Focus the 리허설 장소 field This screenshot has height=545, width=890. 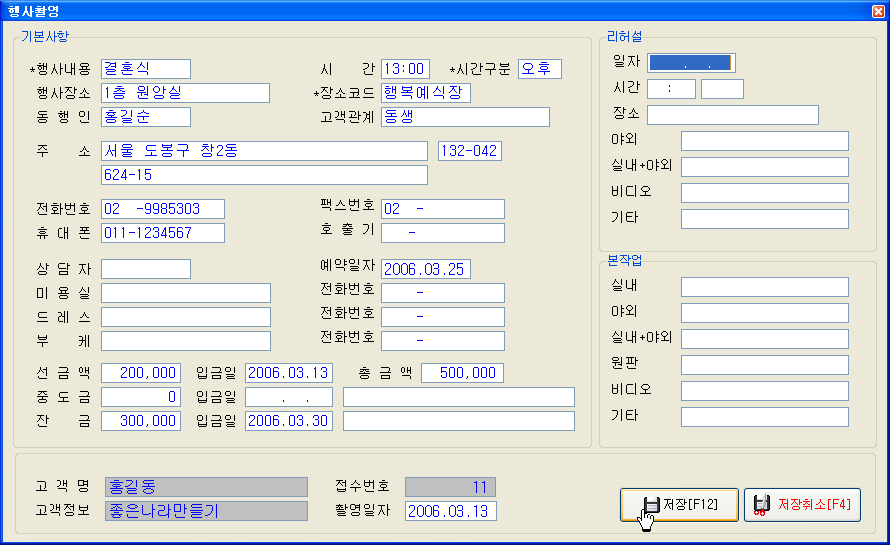tap(733, 115)
